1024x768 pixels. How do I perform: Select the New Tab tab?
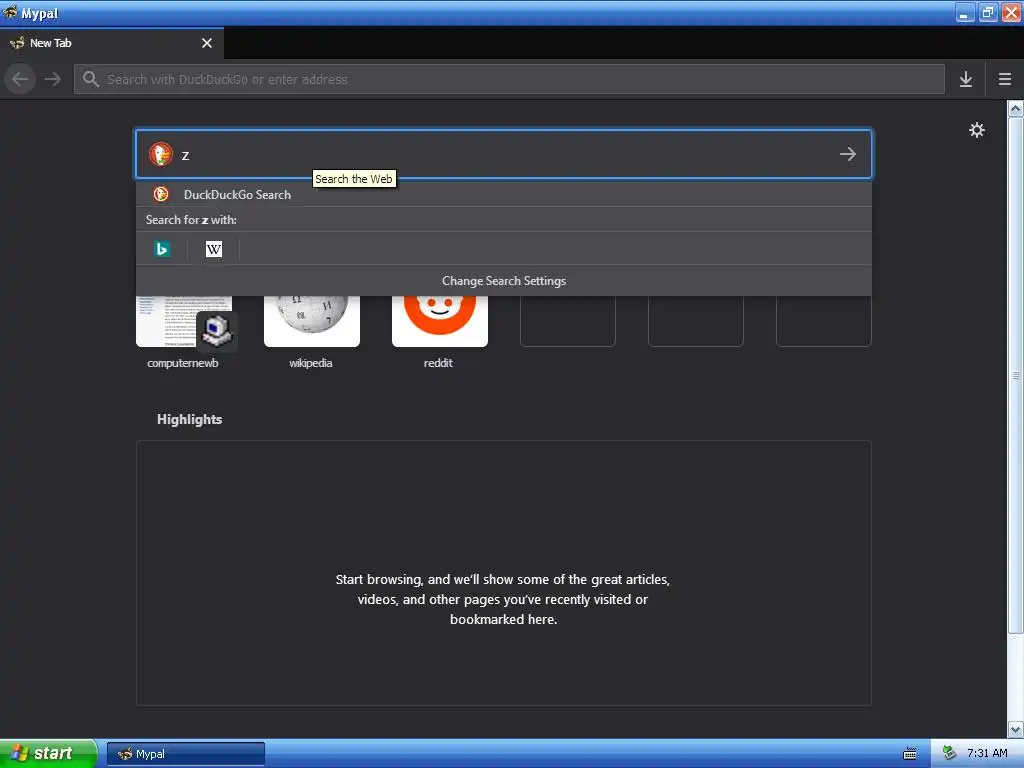pyautogui.click(x=112, y=43)
